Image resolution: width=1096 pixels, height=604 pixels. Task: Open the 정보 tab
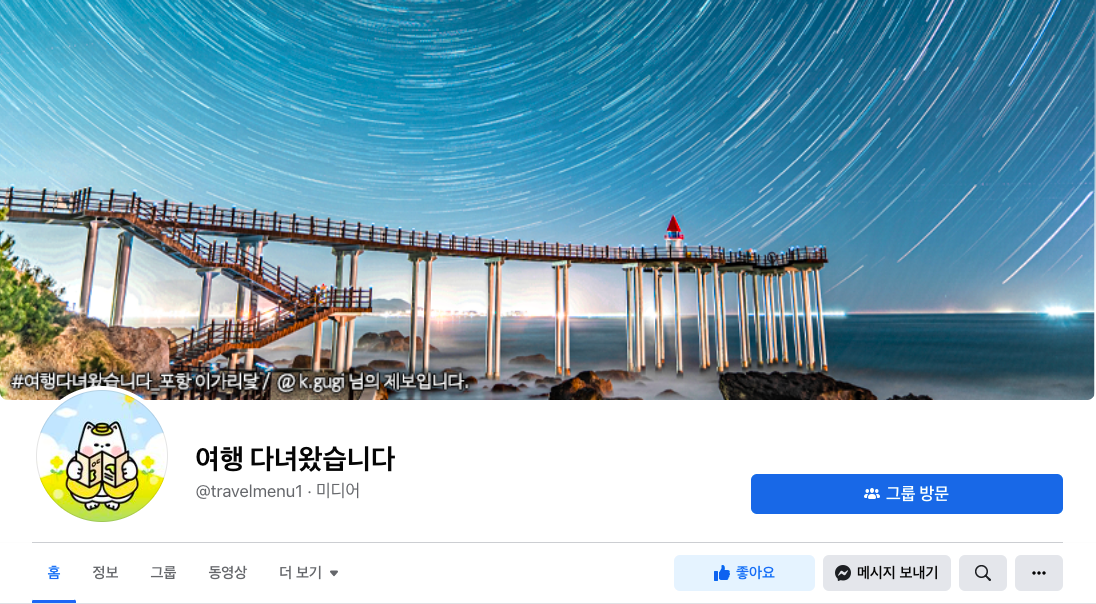[105, 573]
